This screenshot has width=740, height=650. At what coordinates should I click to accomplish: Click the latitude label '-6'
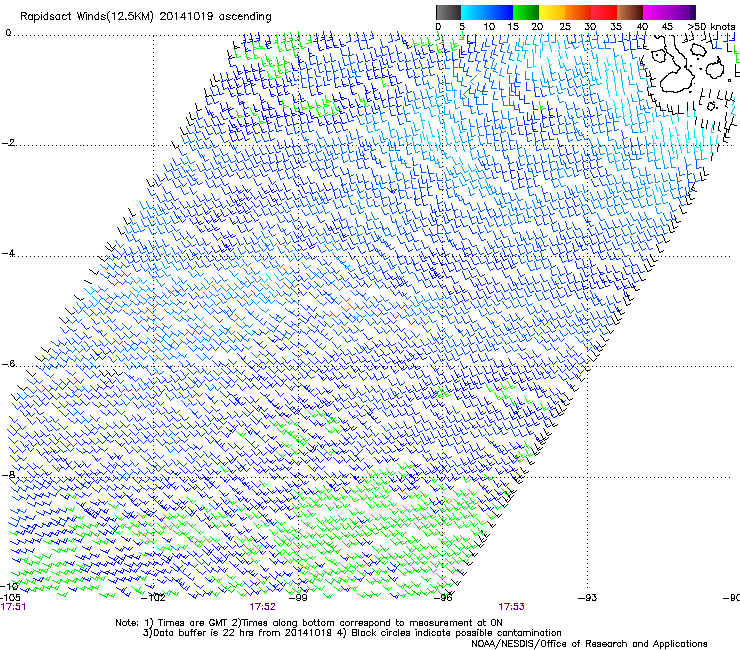(8, 364)
